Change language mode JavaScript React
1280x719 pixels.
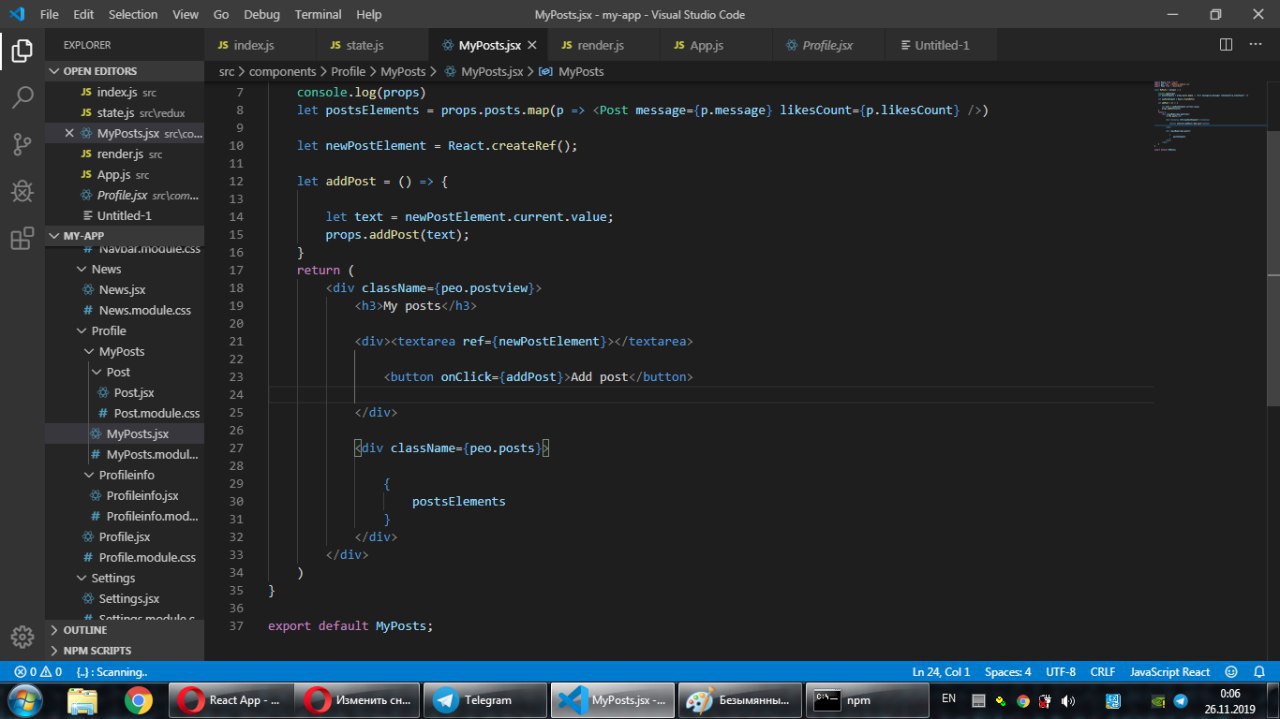click(x=1169, y=672)
